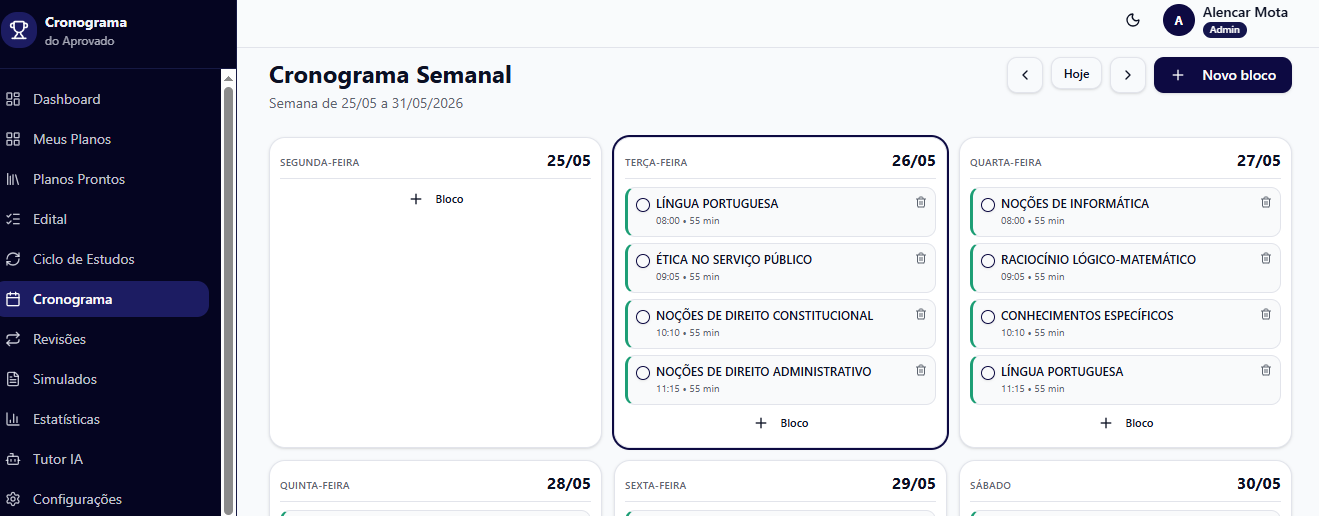Mark Wednesday's LÍNGUA PORTUGUESA as done
Screen dimensions: 1319x516
[x=988, y=373]
